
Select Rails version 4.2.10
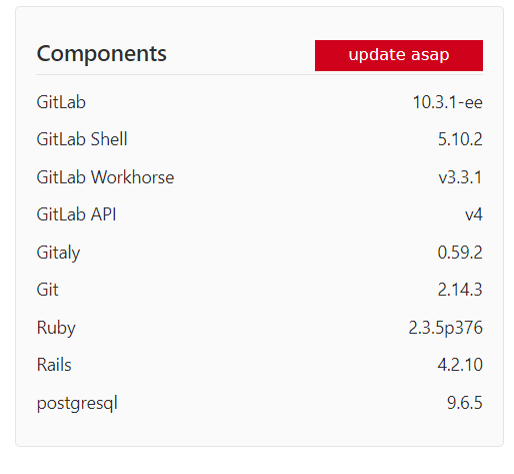click(x=460, y=365)
